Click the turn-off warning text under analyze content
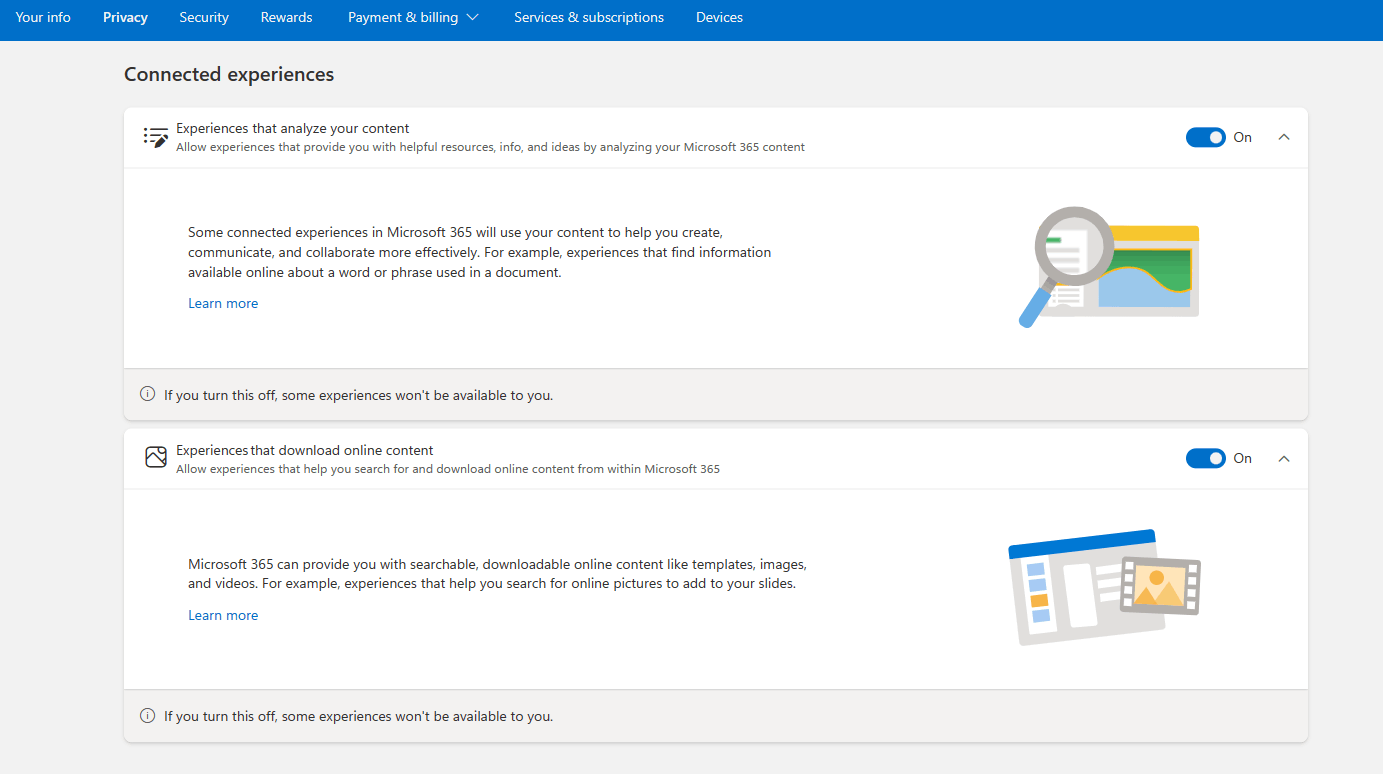Screen dimensions: 1383x774 coord(358,395)
